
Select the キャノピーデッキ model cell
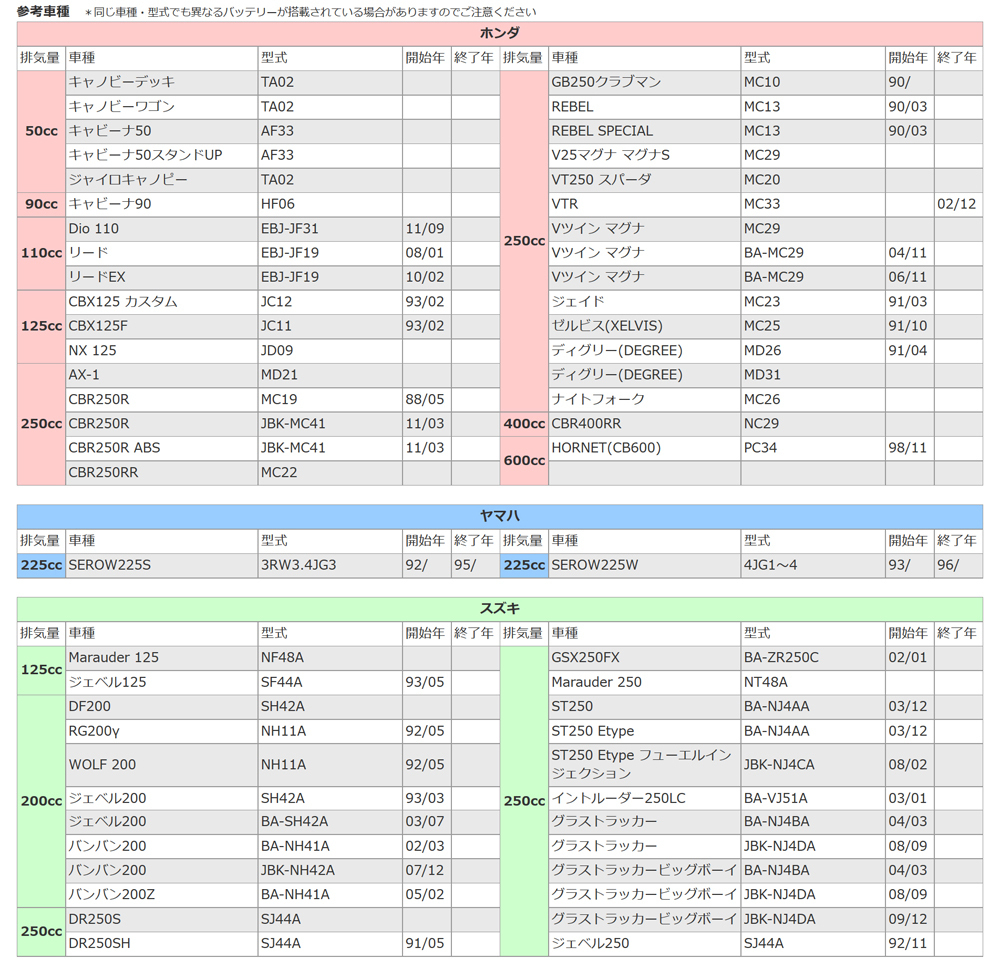(x=162, y=82)
